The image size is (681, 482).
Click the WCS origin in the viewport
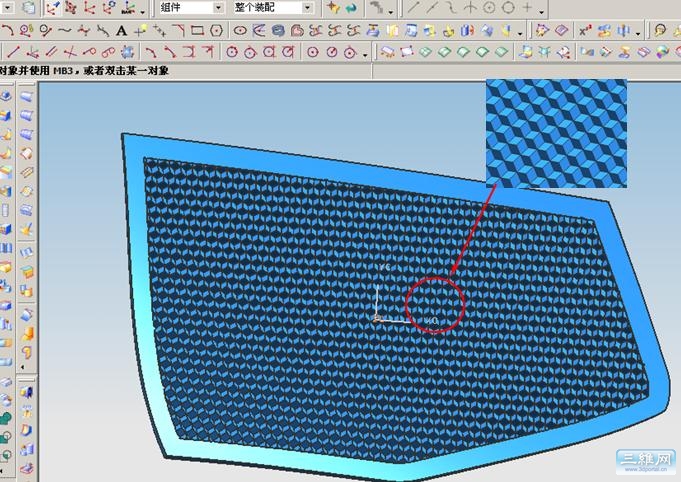click(x=377, y=320)
